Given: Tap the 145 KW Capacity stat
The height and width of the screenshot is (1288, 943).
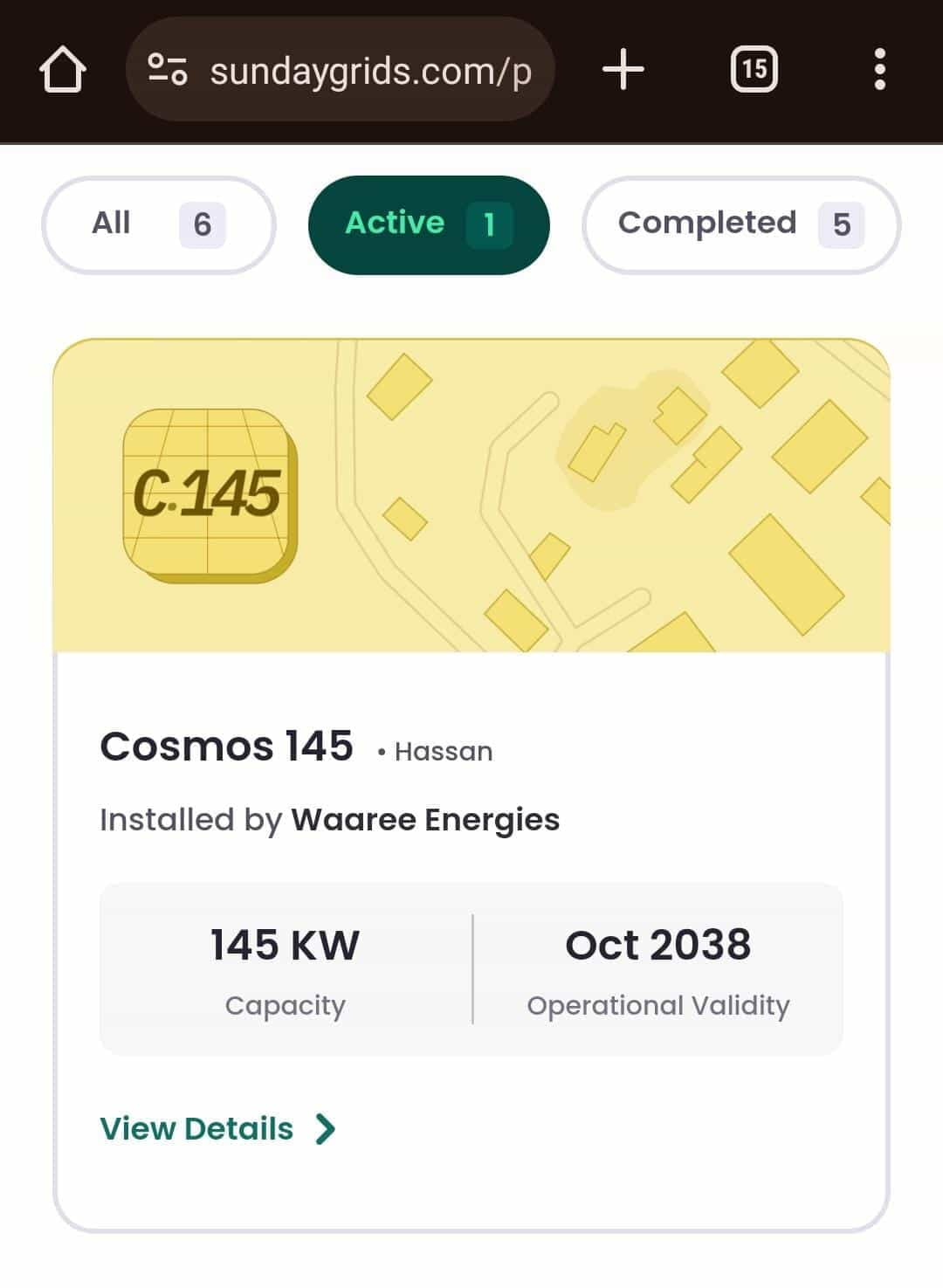Looking at the screenshot, I should pos(285,968).
